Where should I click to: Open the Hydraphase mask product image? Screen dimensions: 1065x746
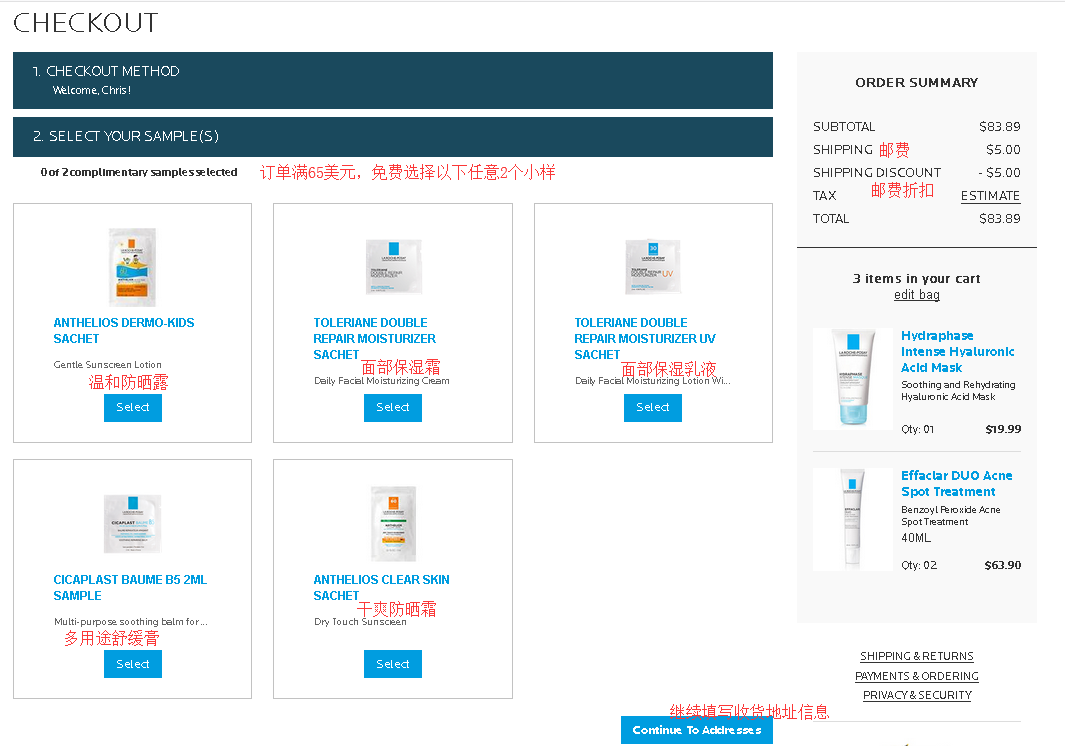(x=852, y=379)
